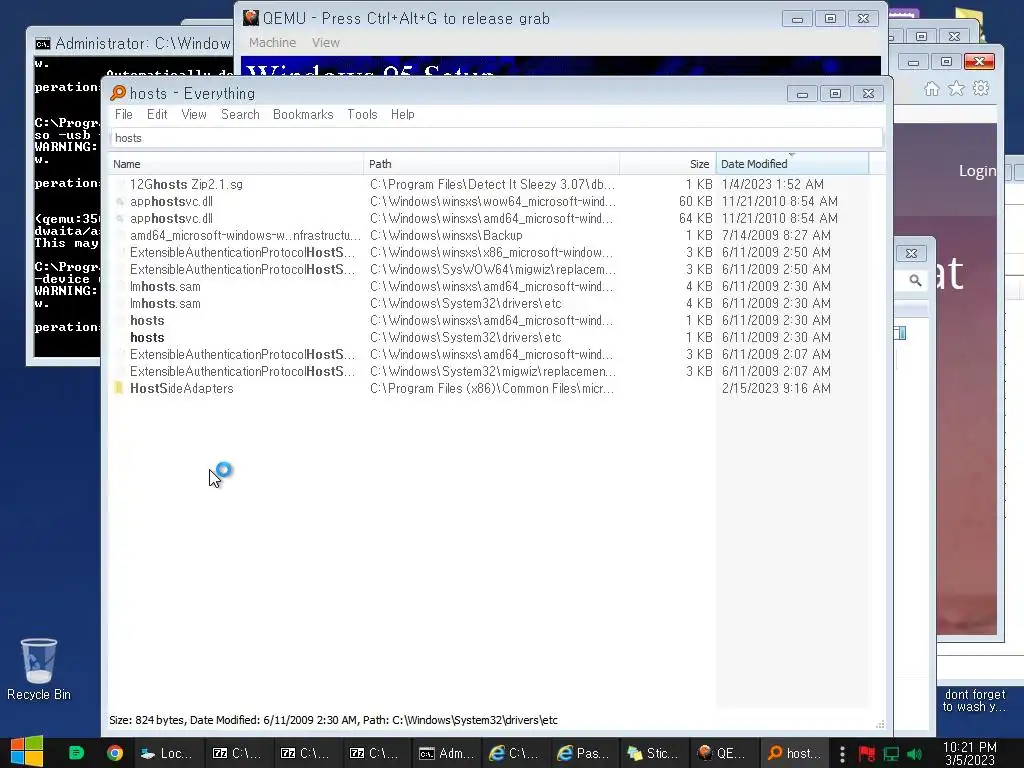Open the browser settings gear icon
This screenshot has height=768, width=1024.
point(981,88)
